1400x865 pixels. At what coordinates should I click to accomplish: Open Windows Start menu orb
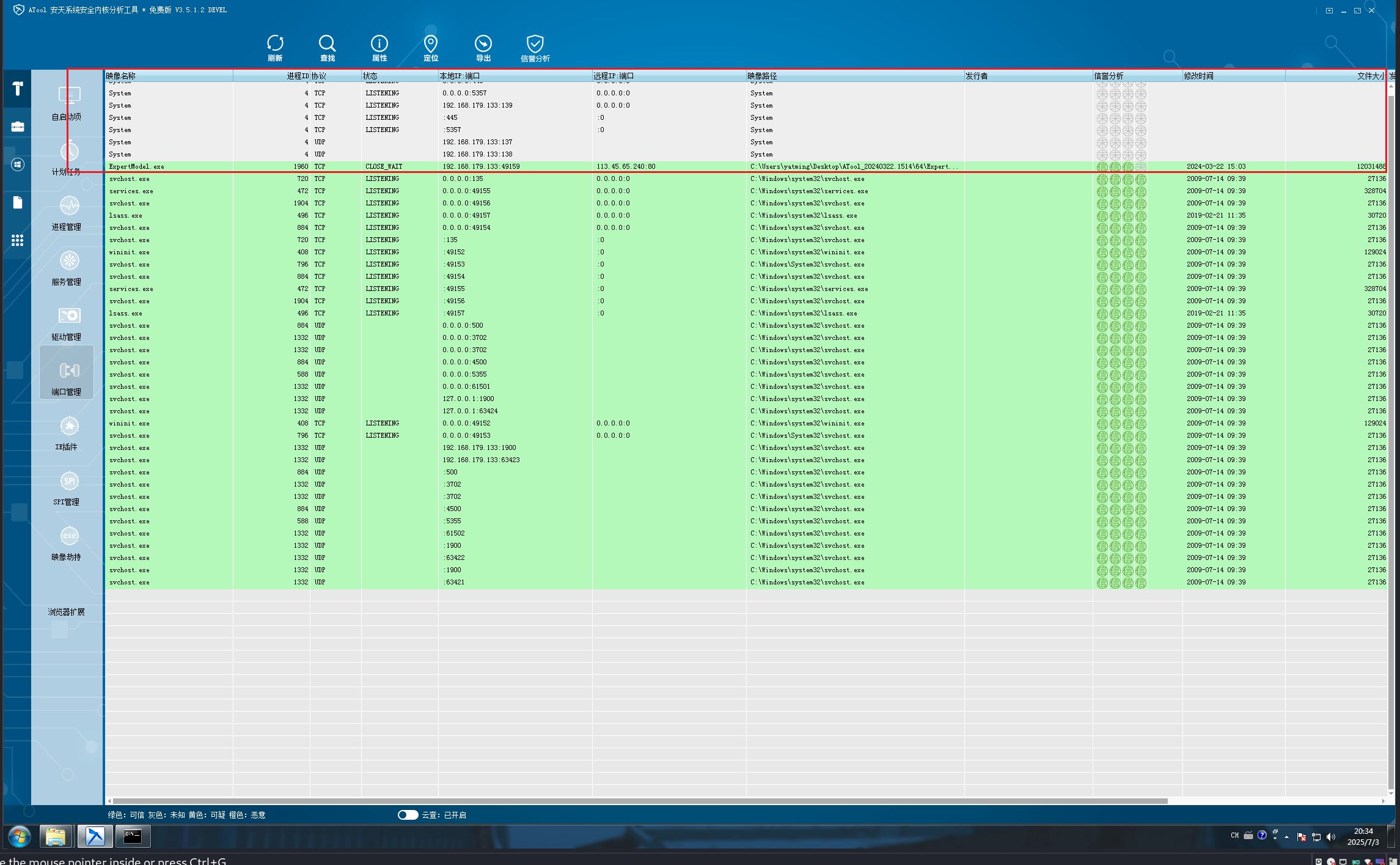click(20, 836)
